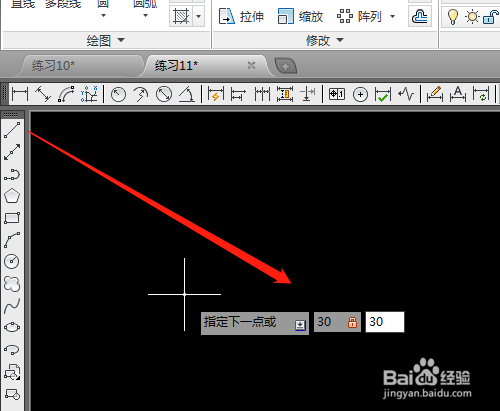Viewport: 500px width, 411px height.
Task: Close the 练习11* tab
Action: [x=251, y=65]
